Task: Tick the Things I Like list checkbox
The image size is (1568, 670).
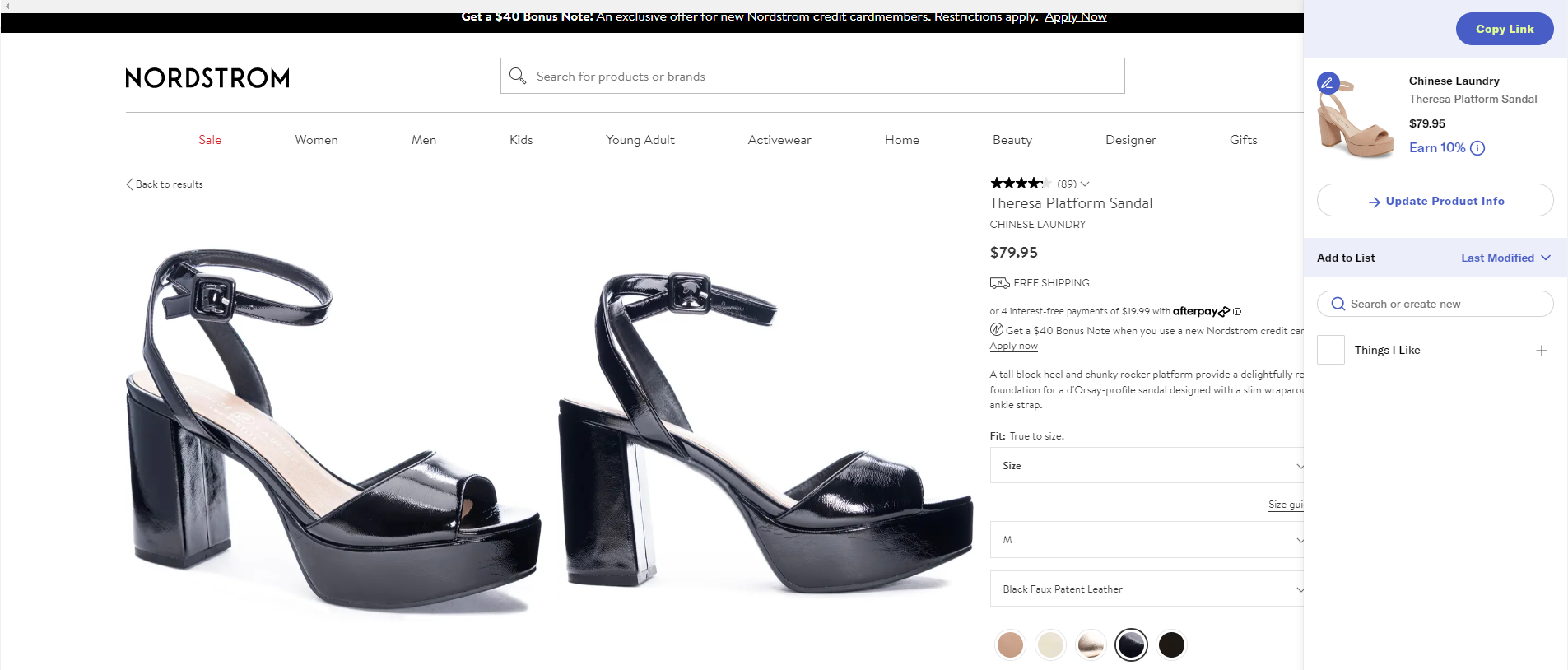Action: [1331, 351]
